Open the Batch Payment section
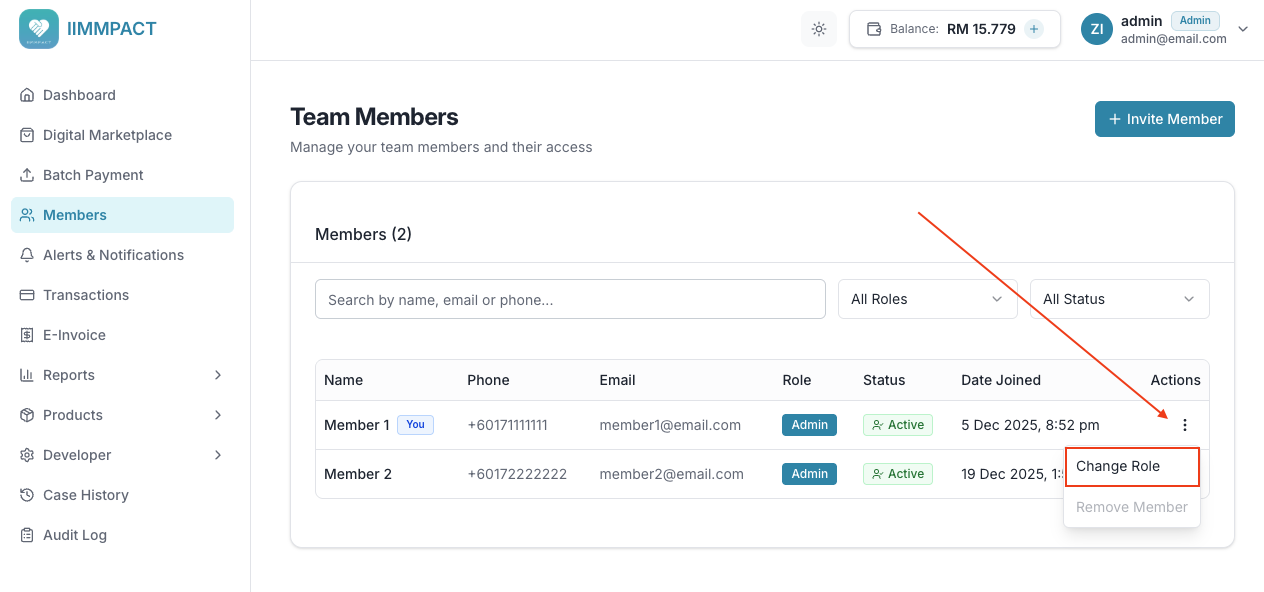Viewport: 1264px width, 592px height. (93, 175)
